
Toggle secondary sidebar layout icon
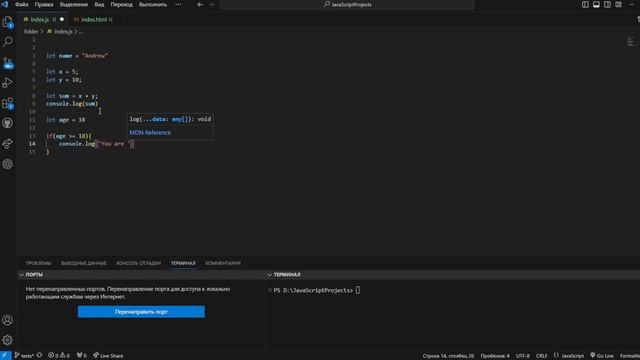click(607, 4)
